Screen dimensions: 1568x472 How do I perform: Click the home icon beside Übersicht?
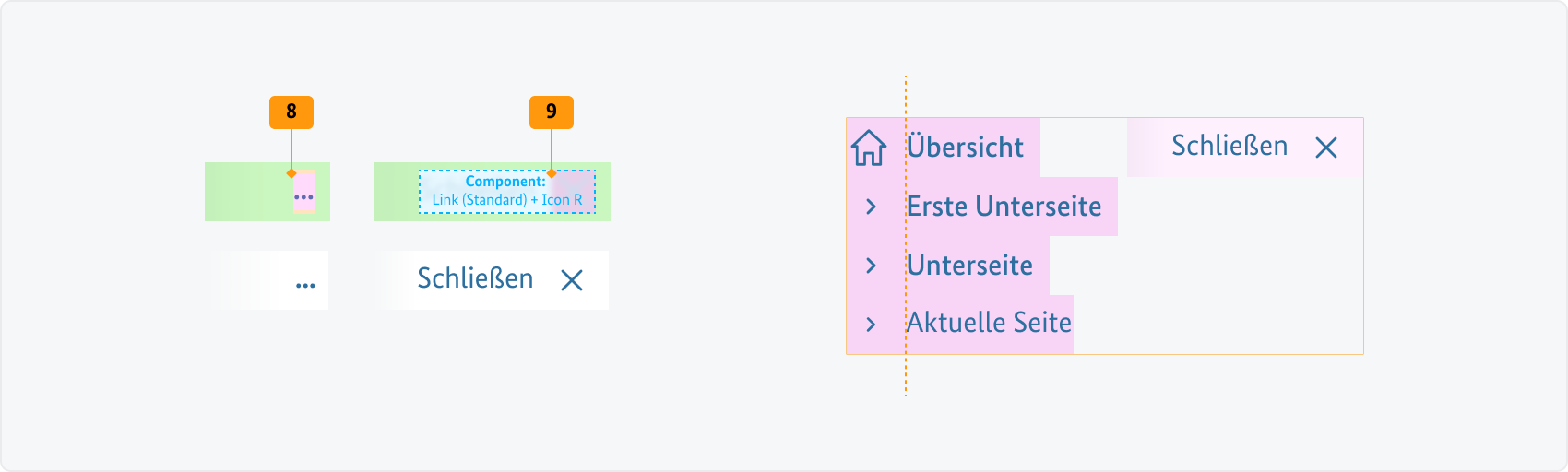pos(868,147)
